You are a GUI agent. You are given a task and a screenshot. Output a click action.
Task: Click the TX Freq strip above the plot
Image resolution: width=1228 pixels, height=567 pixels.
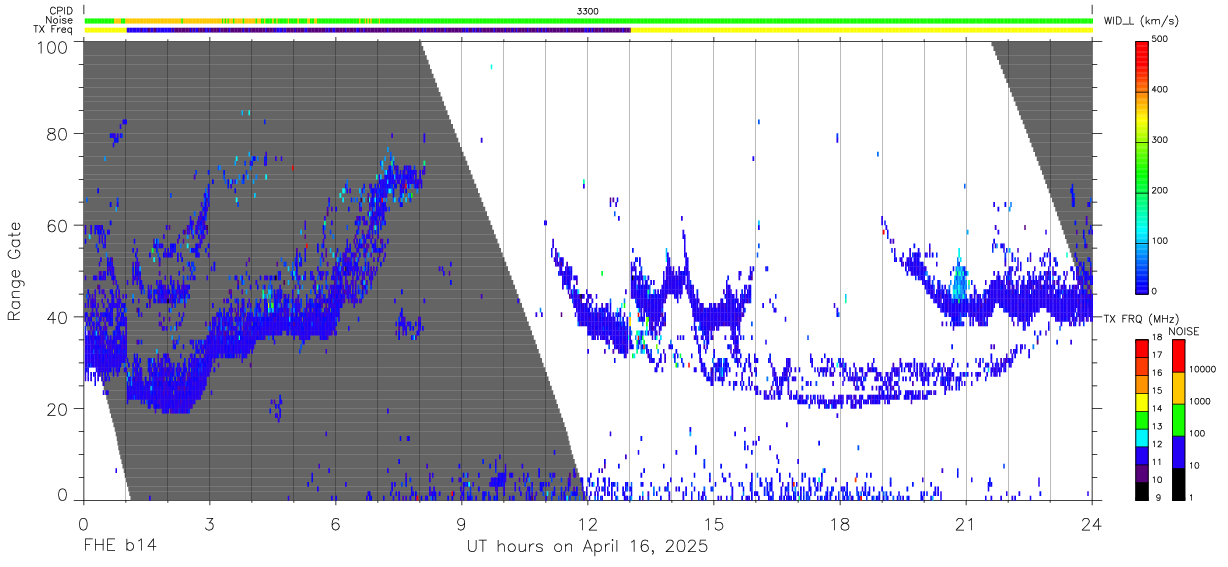pos(588,30)
